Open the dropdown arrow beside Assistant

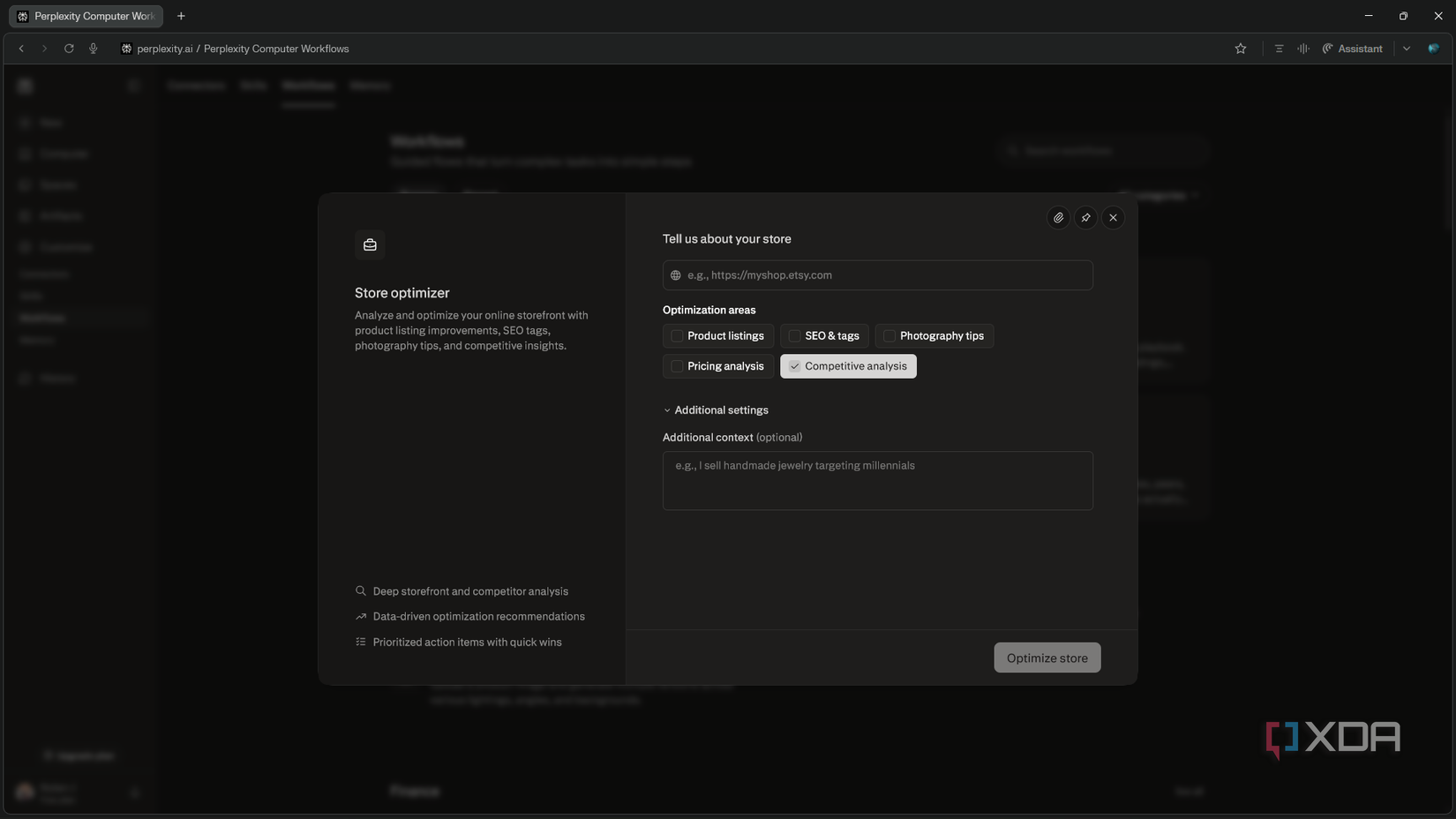click(1407, 49)
